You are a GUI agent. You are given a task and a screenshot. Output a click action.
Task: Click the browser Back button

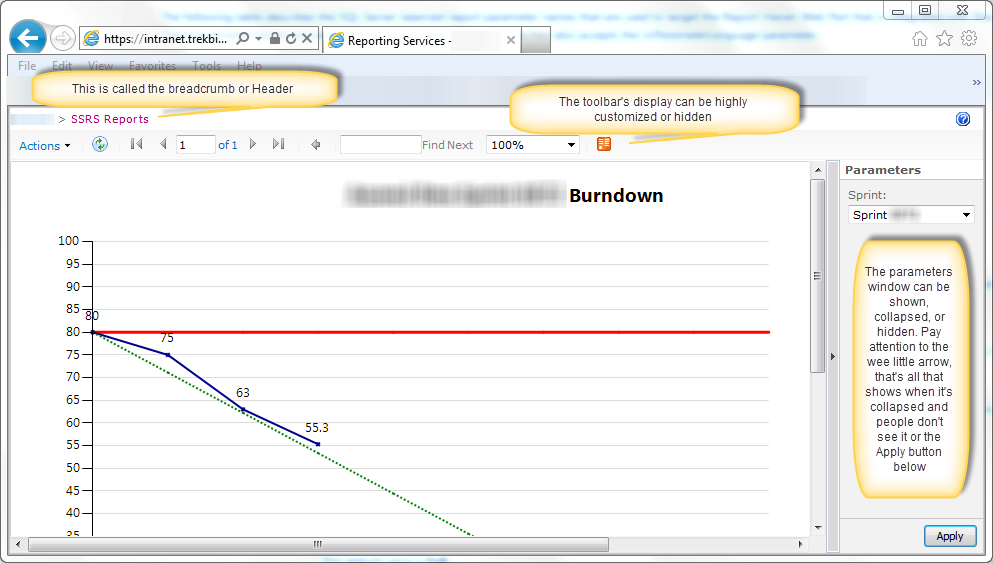click(28, 38)
